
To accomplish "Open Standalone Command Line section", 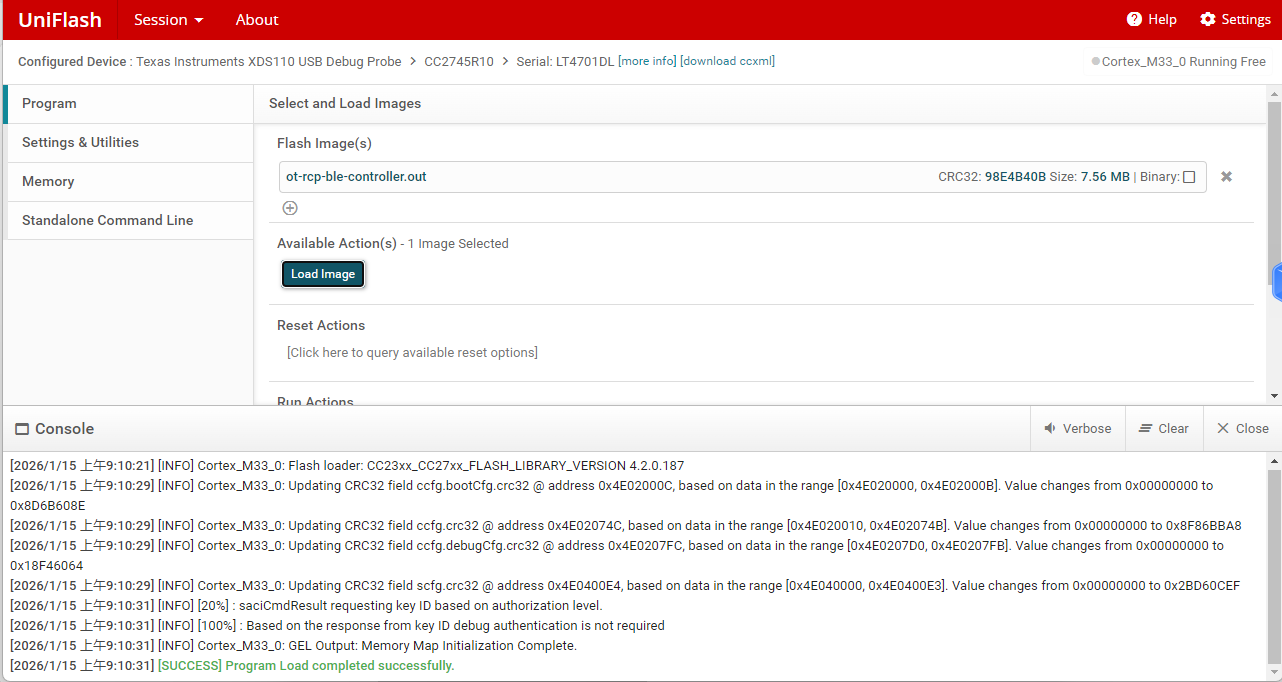I will [128, 220].
